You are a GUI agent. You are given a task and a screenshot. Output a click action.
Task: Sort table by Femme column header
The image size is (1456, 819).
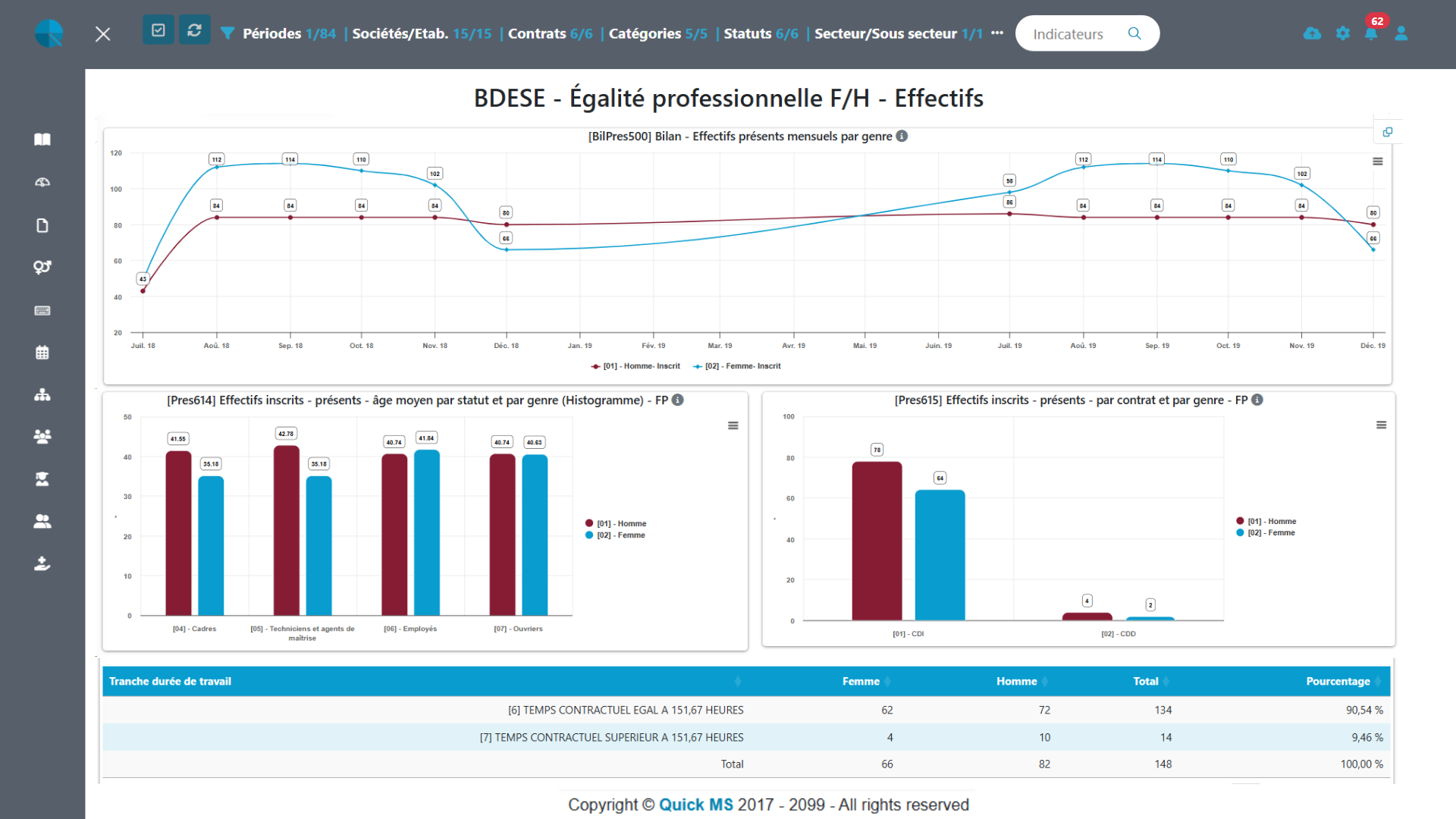click(861, 681)
